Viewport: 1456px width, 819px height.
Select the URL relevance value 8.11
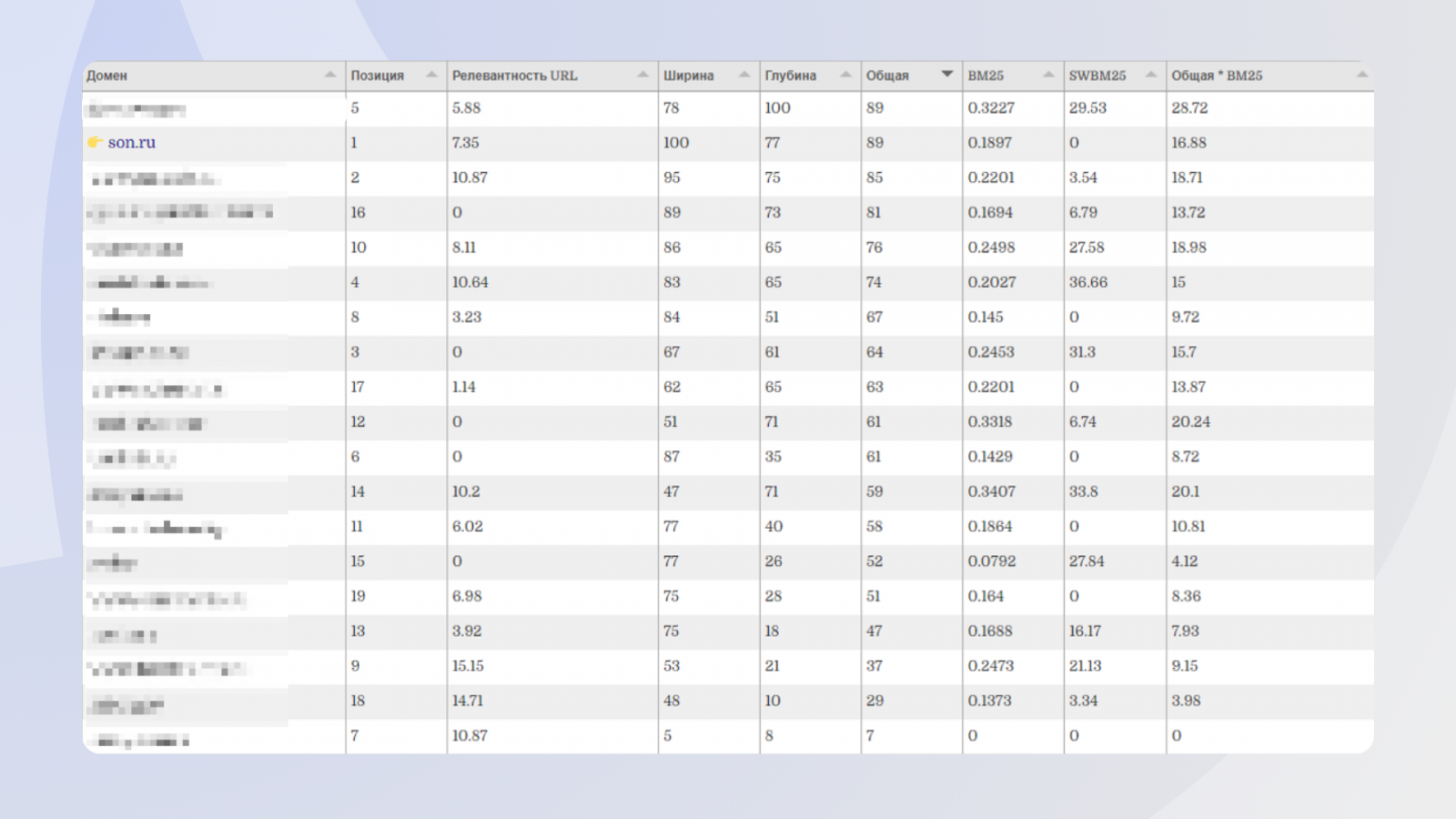point(463,248)
